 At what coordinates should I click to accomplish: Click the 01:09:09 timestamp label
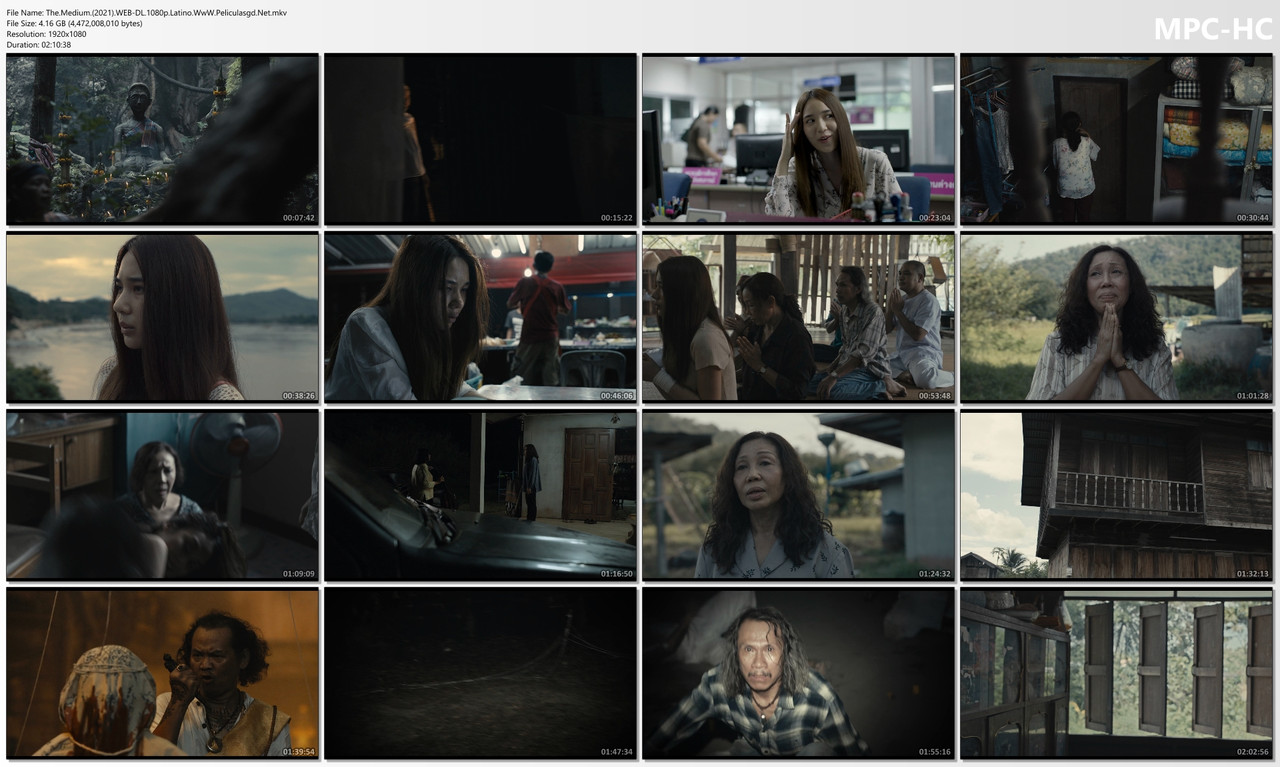point(299,574)
